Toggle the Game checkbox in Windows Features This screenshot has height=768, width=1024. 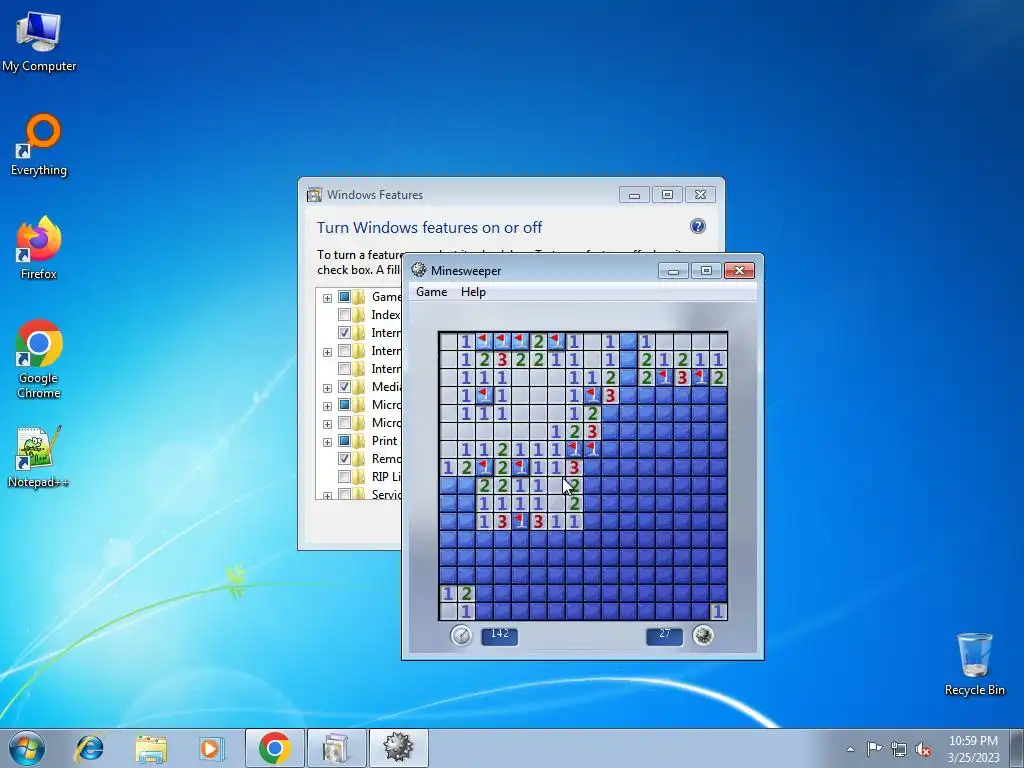tap(344, 297)
